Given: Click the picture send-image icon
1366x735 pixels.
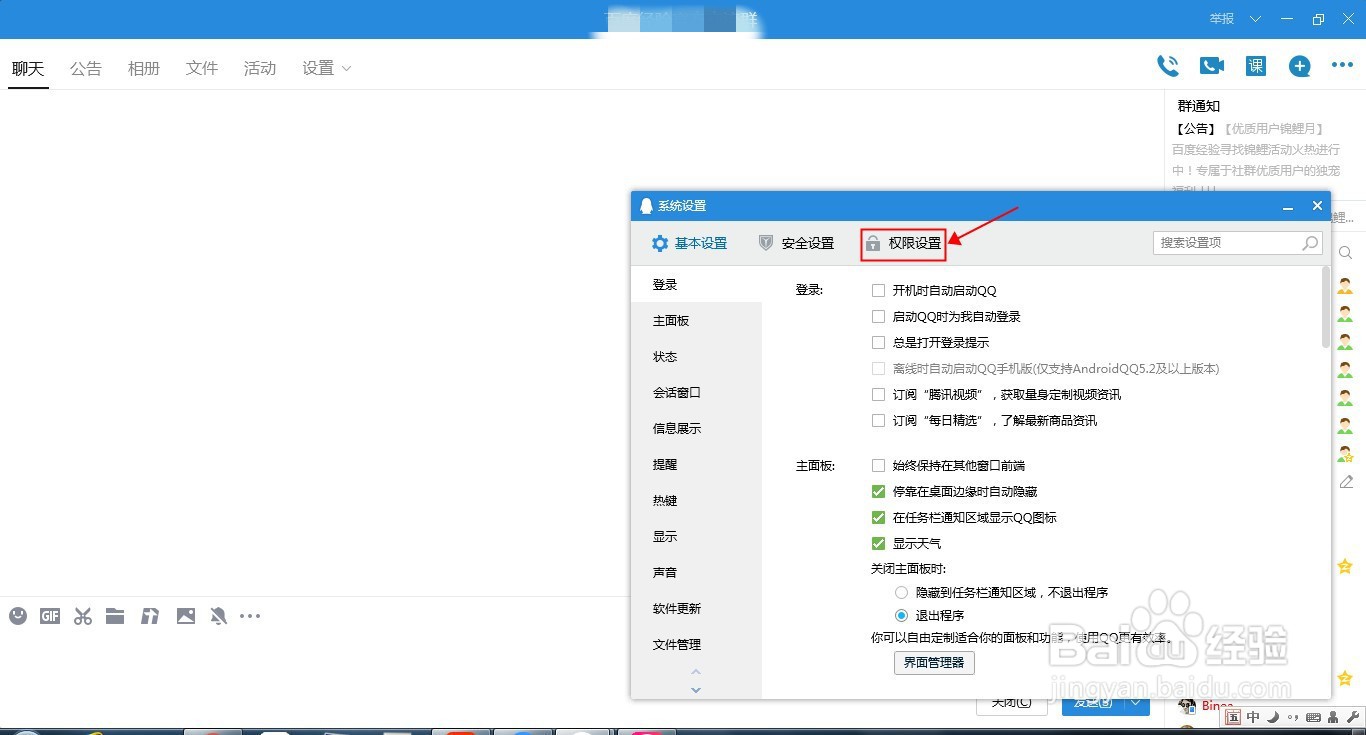Looking at the screenshot, I should pos(186,616).
